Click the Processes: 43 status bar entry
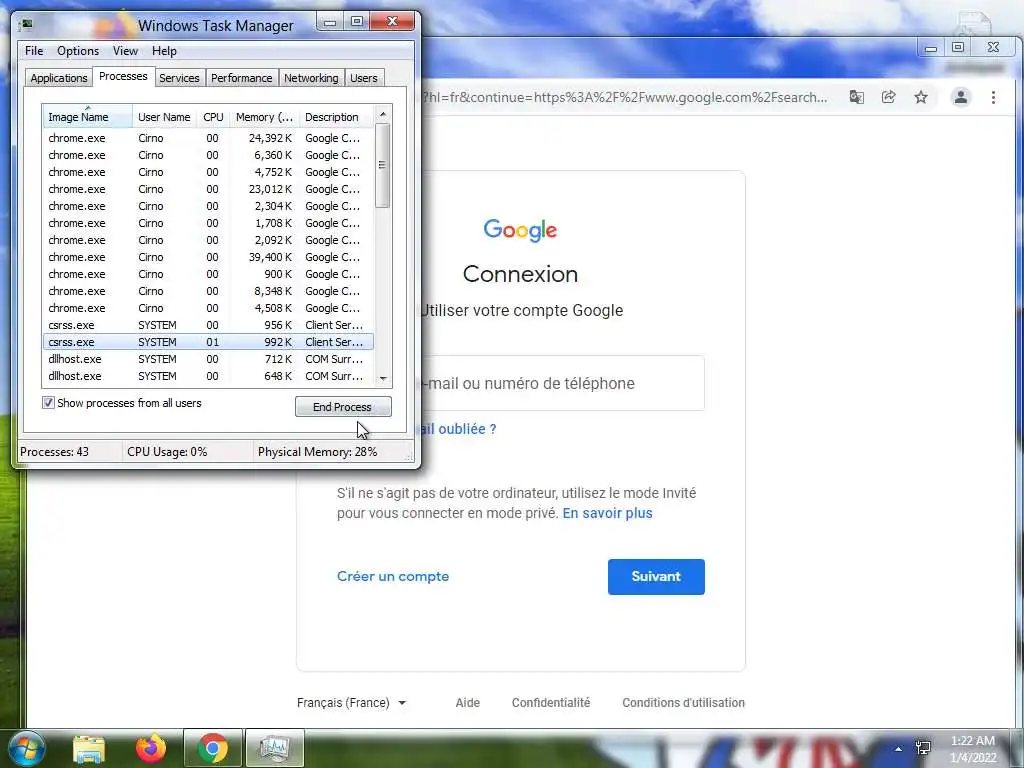This screenshot has width=1024, height=768. 54,451
